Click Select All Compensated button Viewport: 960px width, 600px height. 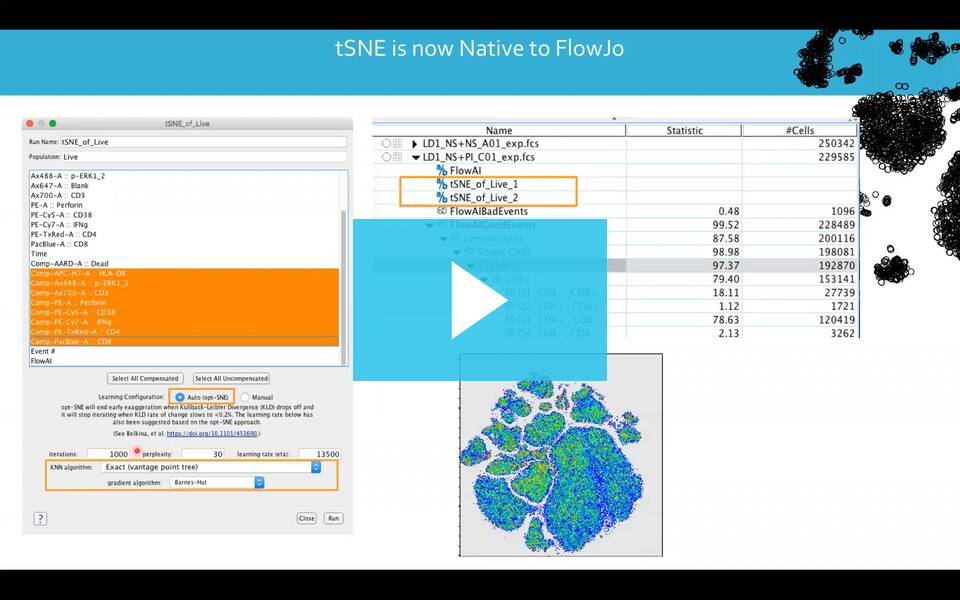coord(145,378)
